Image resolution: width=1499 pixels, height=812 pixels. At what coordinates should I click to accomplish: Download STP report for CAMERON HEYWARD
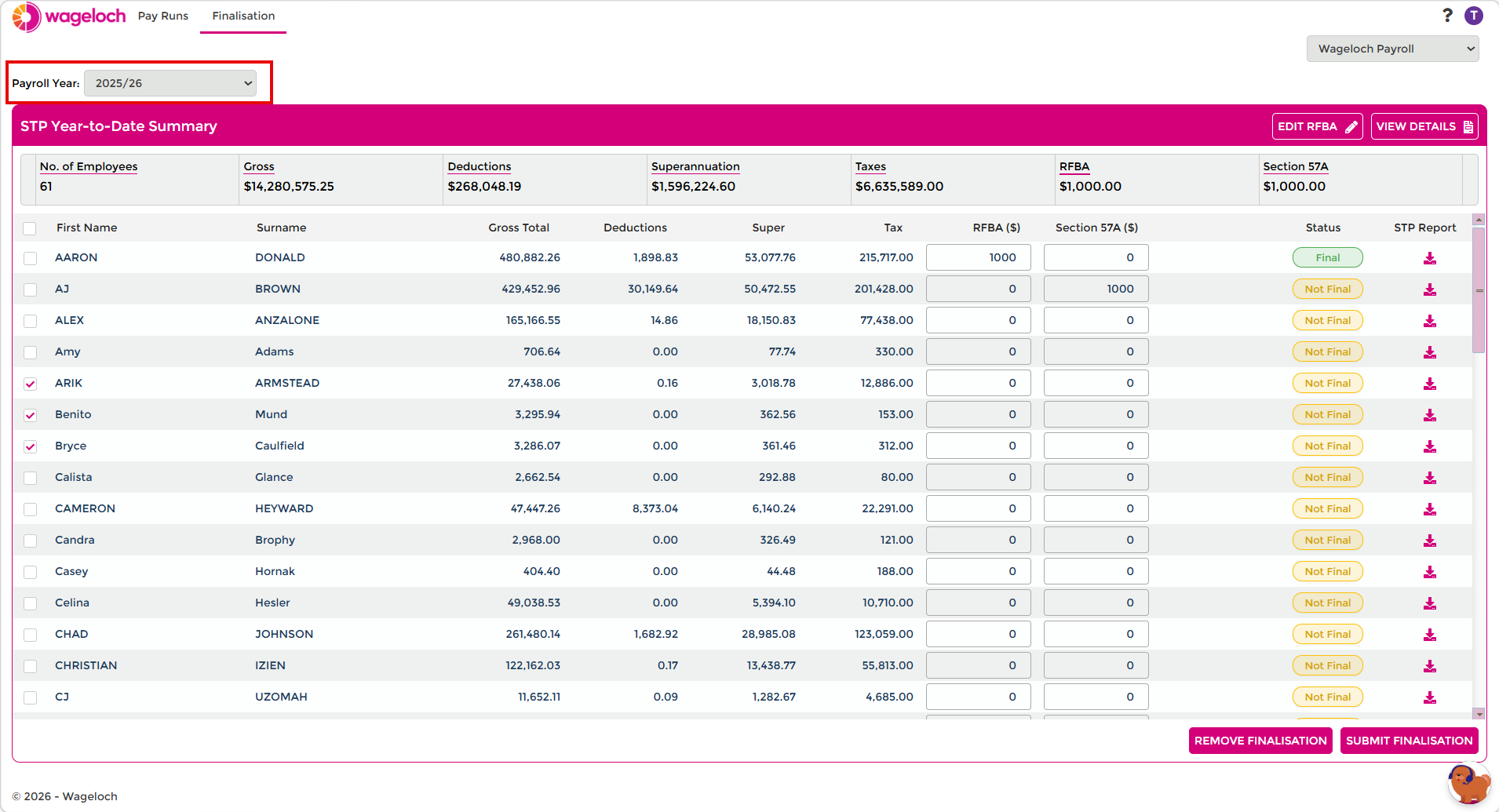click(1430, 509)
